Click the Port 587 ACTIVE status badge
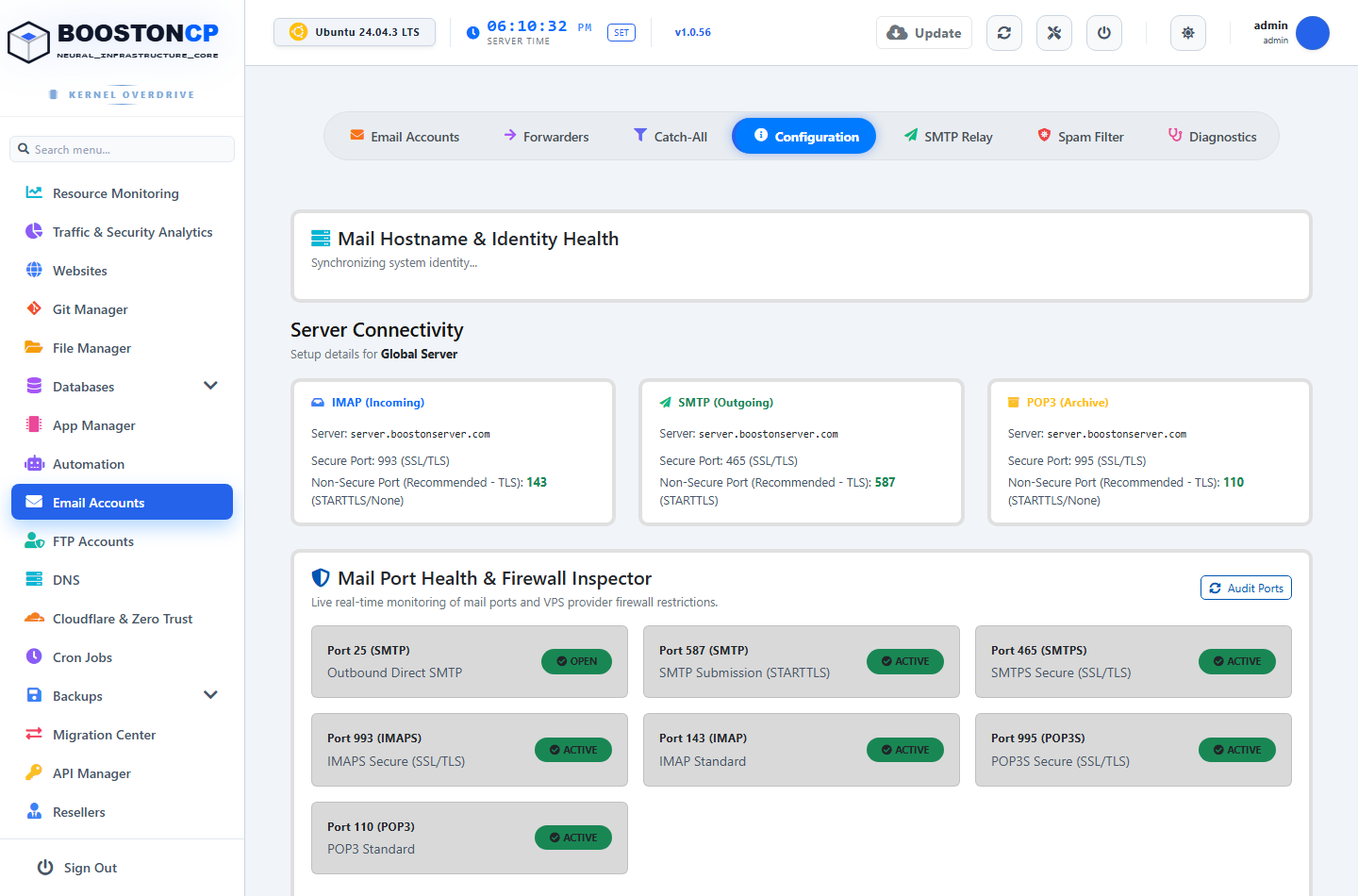This screenshot has width=1358, height=896. pos(905,661)
